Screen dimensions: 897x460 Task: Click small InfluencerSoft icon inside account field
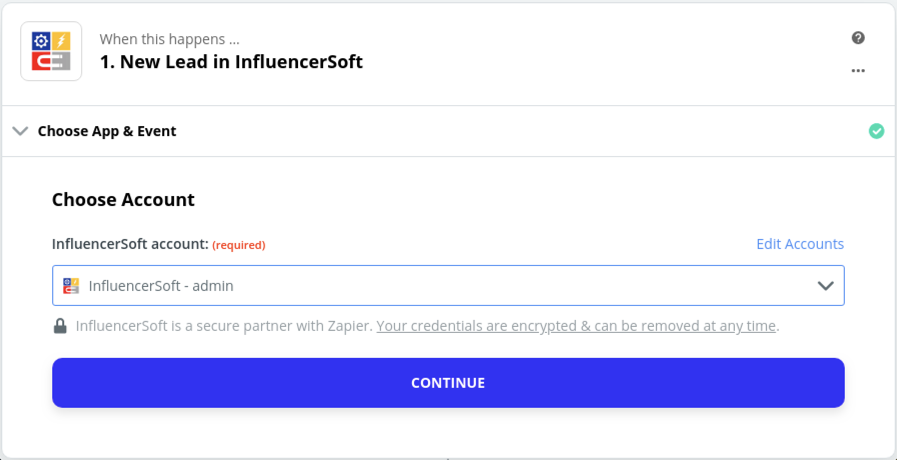[x=71, y=285]
